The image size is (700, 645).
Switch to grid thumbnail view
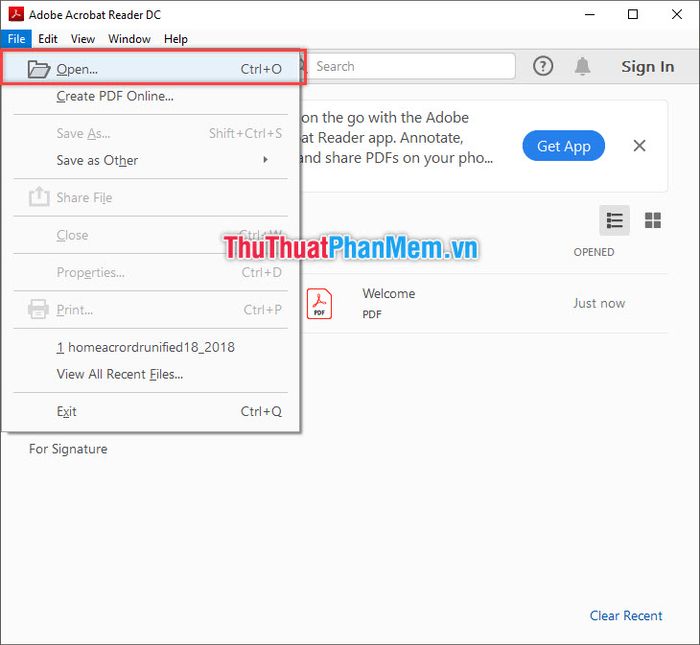pyautogui.click(x=653, y=221)
